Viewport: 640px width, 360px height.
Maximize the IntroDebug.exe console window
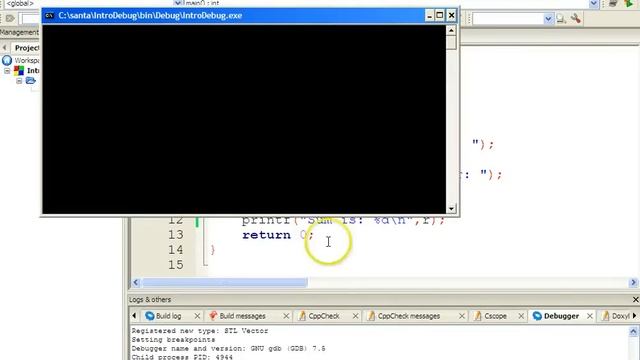point(440,16)
